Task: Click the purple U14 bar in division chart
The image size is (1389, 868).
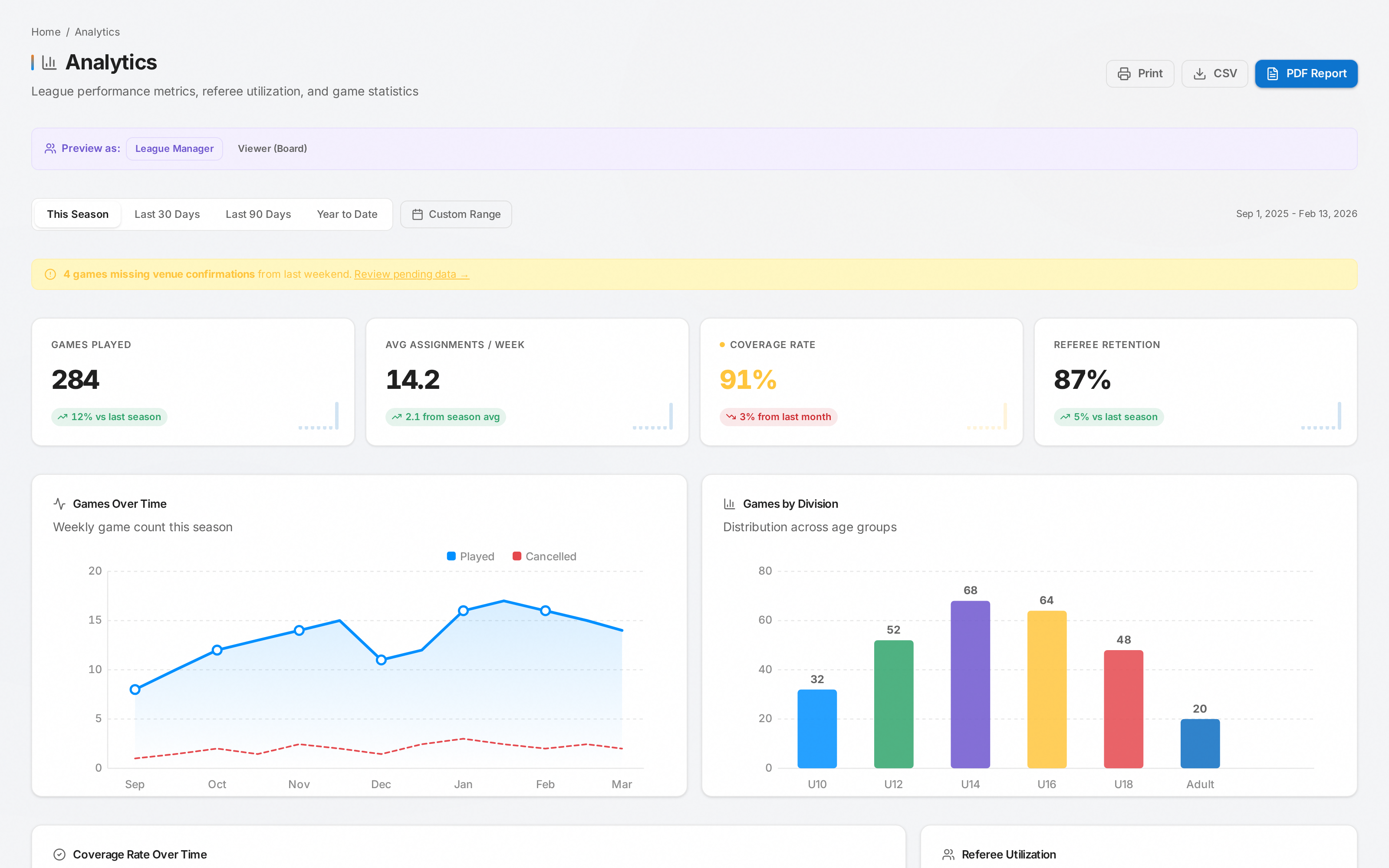Action: [x=970, y=684]
